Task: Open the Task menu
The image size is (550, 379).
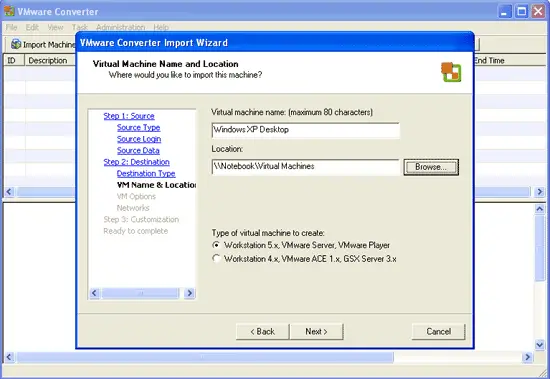Action: tap(80, 27)
